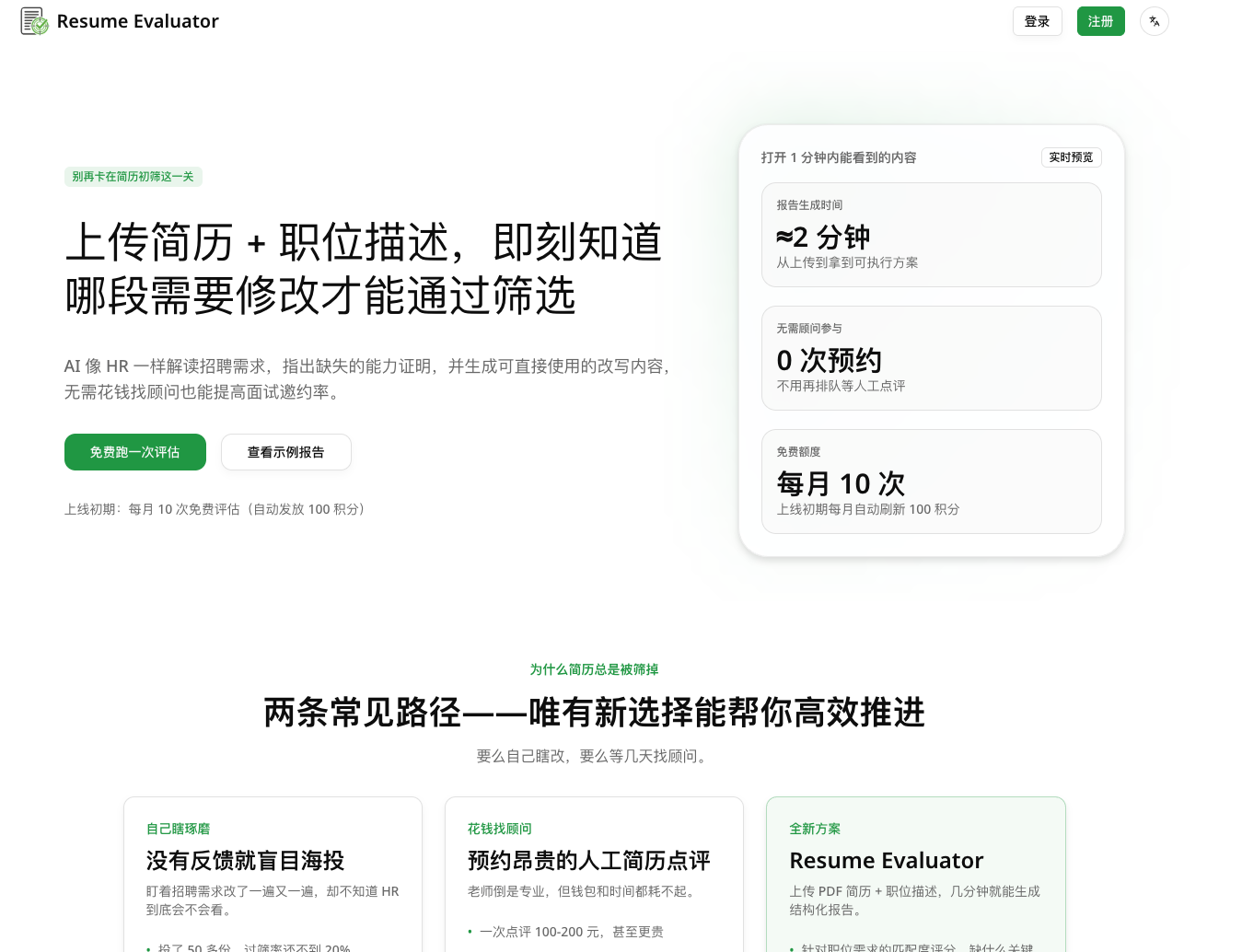The image size is (1242, 952).
Task: Click heading 没有反馈就盲目海投
Action: [246, 861]
